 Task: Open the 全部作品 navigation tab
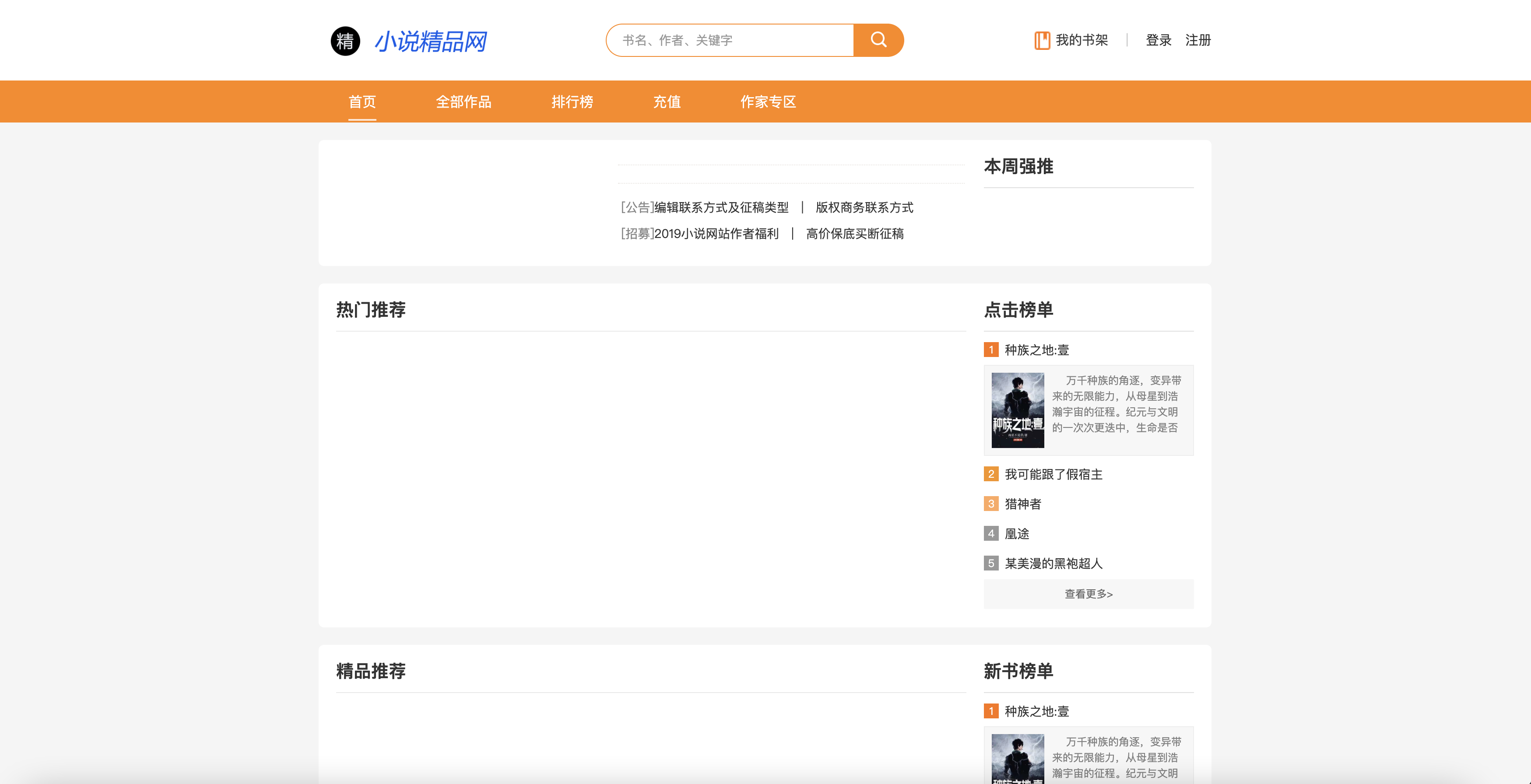pos(464,101)
